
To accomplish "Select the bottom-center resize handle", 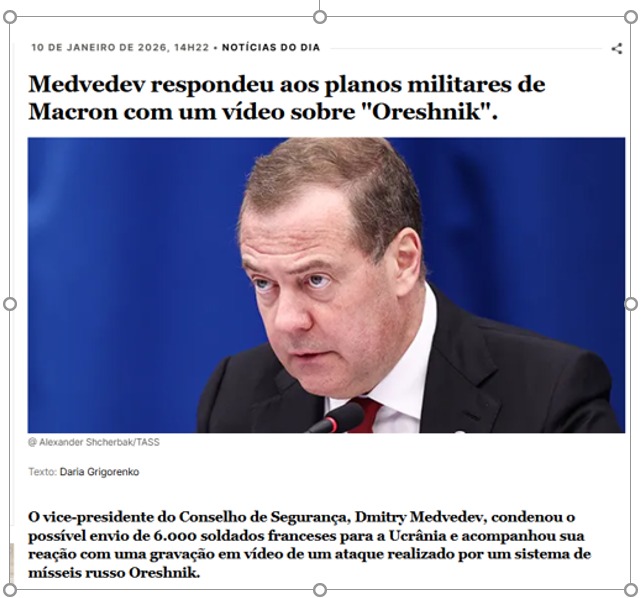I will [320, 590].
